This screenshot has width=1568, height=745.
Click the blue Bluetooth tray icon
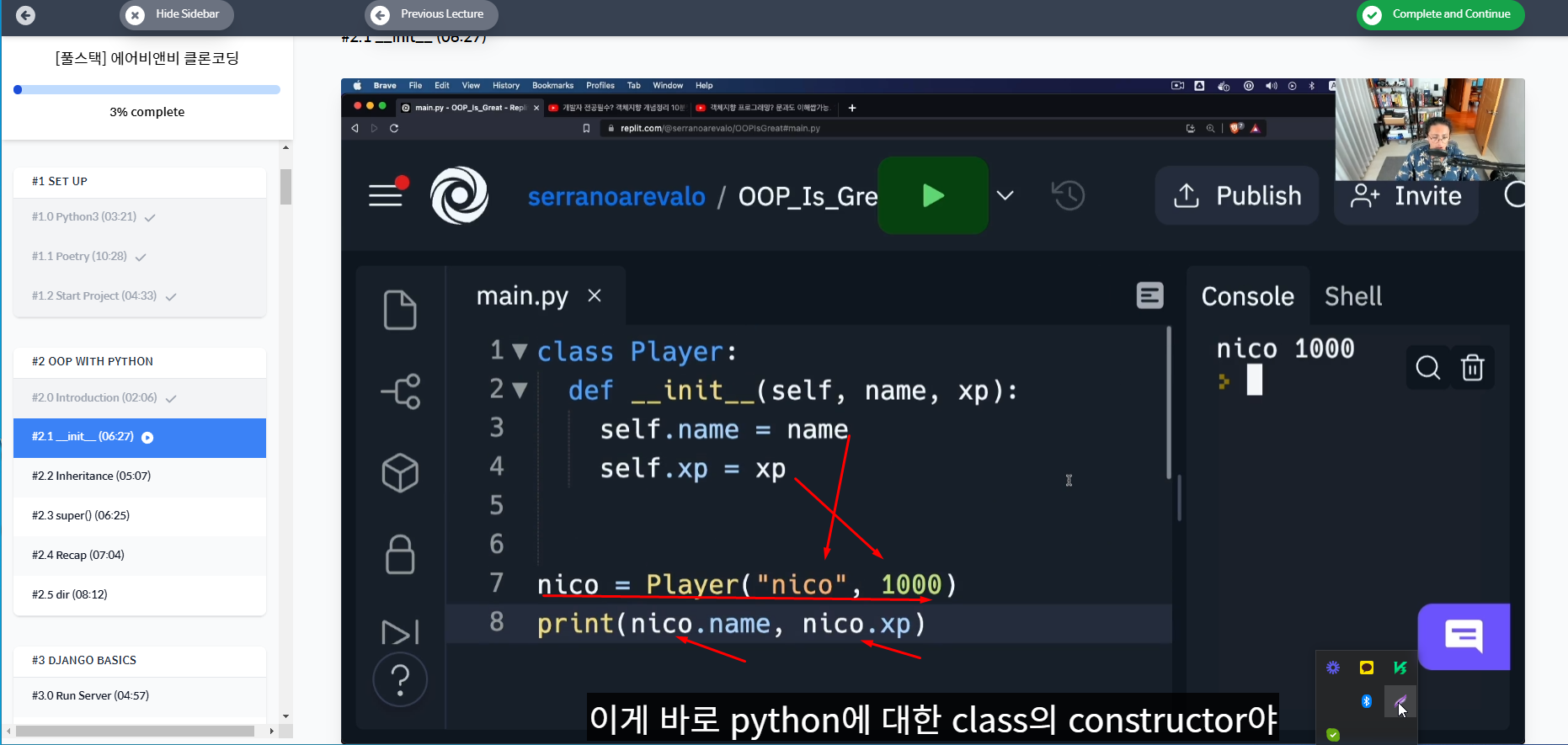pyautogui.click(x=1367, y=701)
